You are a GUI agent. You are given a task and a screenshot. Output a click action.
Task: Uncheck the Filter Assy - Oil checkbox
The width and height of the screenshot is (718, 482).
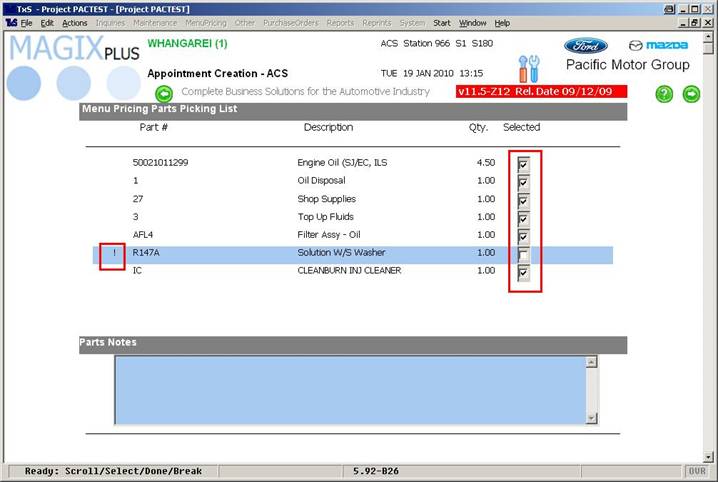(523, 236)
